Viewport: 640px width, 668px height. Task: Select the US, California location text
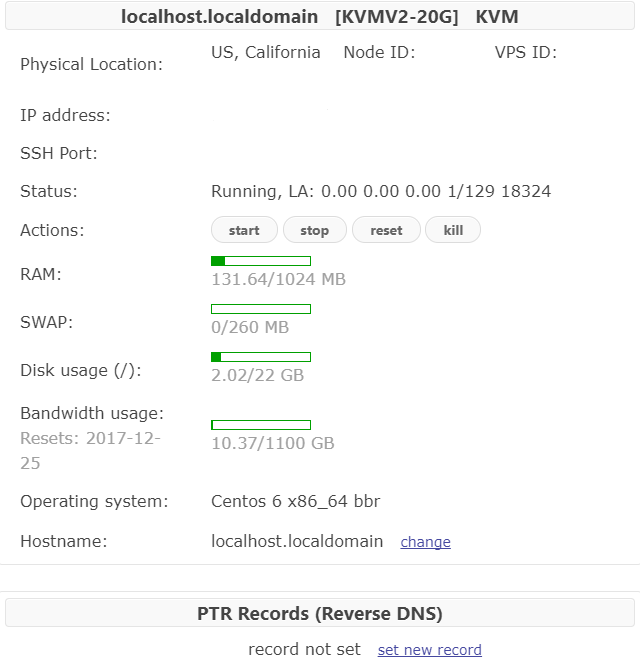(266, 53)
